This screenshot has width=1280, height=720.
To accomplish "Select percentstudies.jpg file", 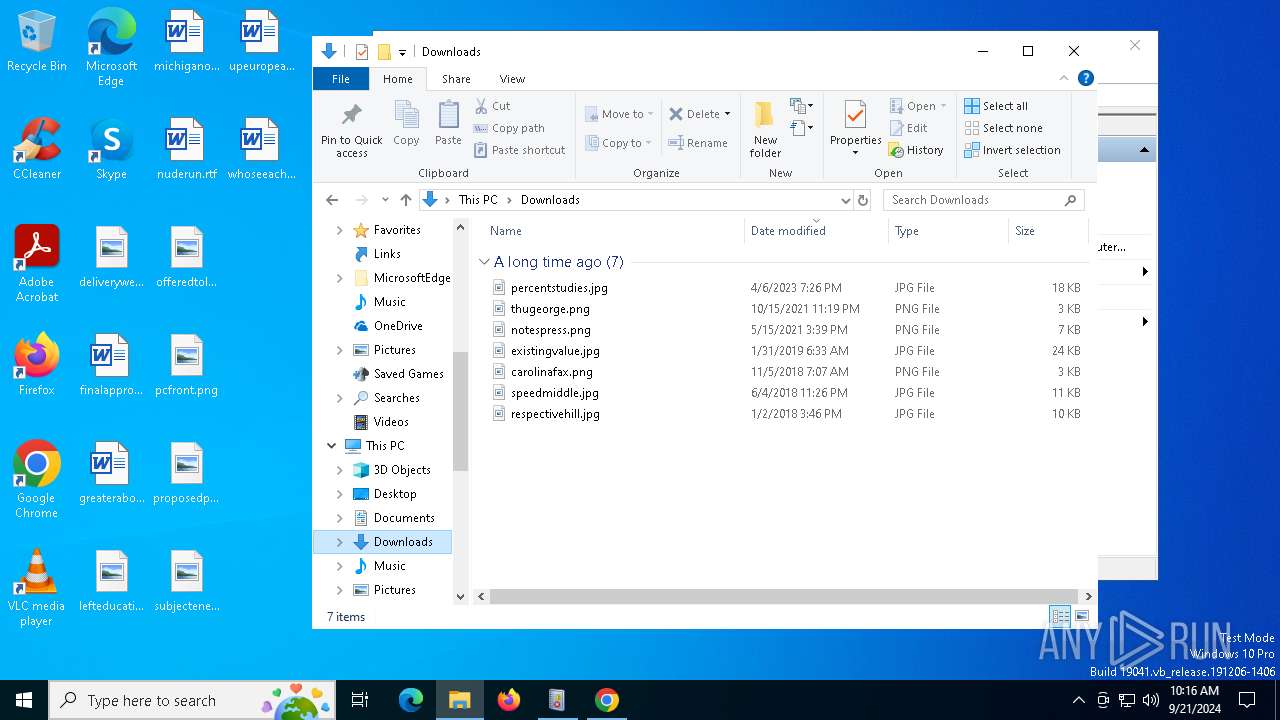I will point(550,288).
